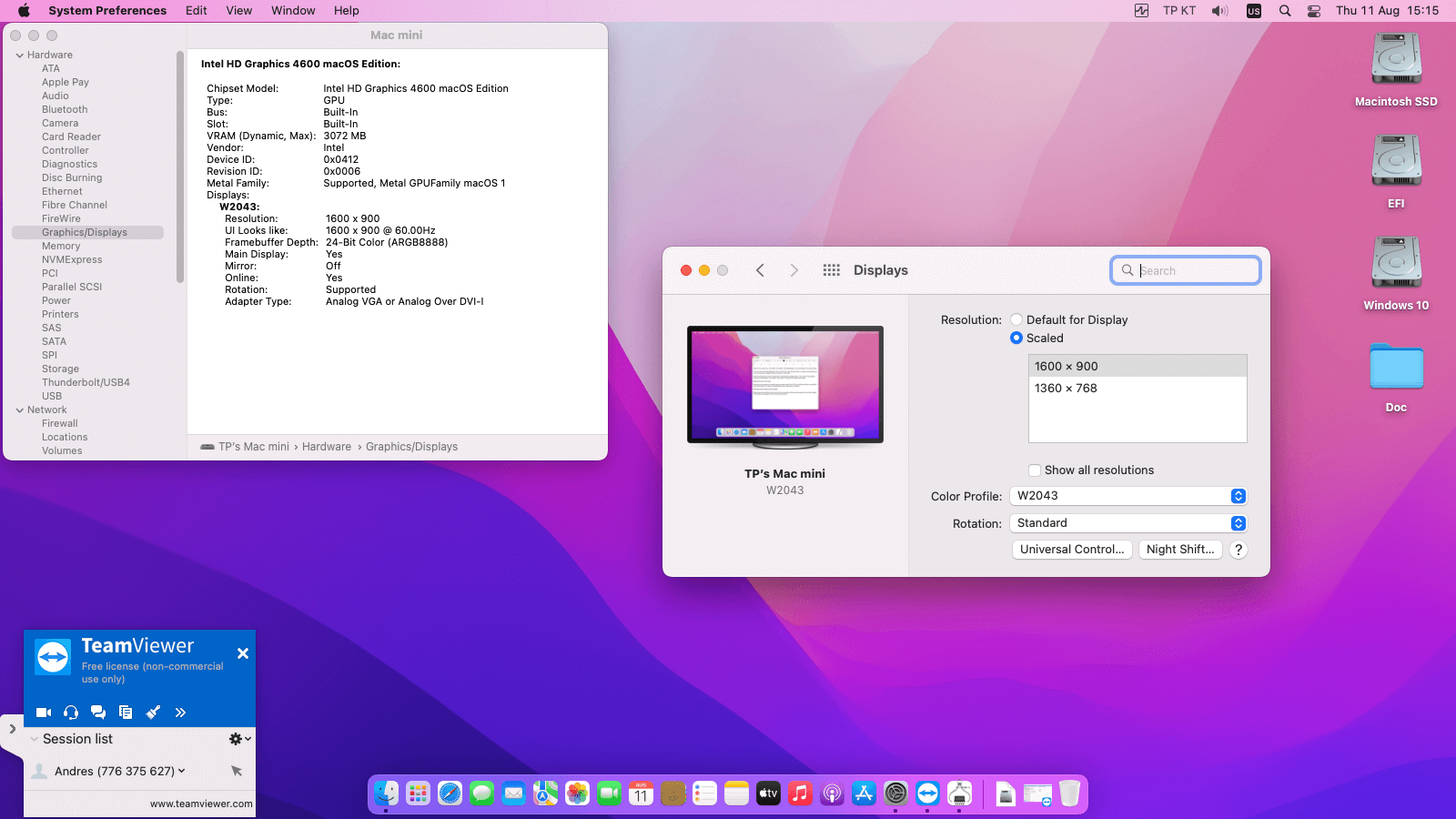Viewport: 1456px width, 819px height.
Task: Click the TeamViewer whiteboard brush icon
Action: [x=153, y=713]
